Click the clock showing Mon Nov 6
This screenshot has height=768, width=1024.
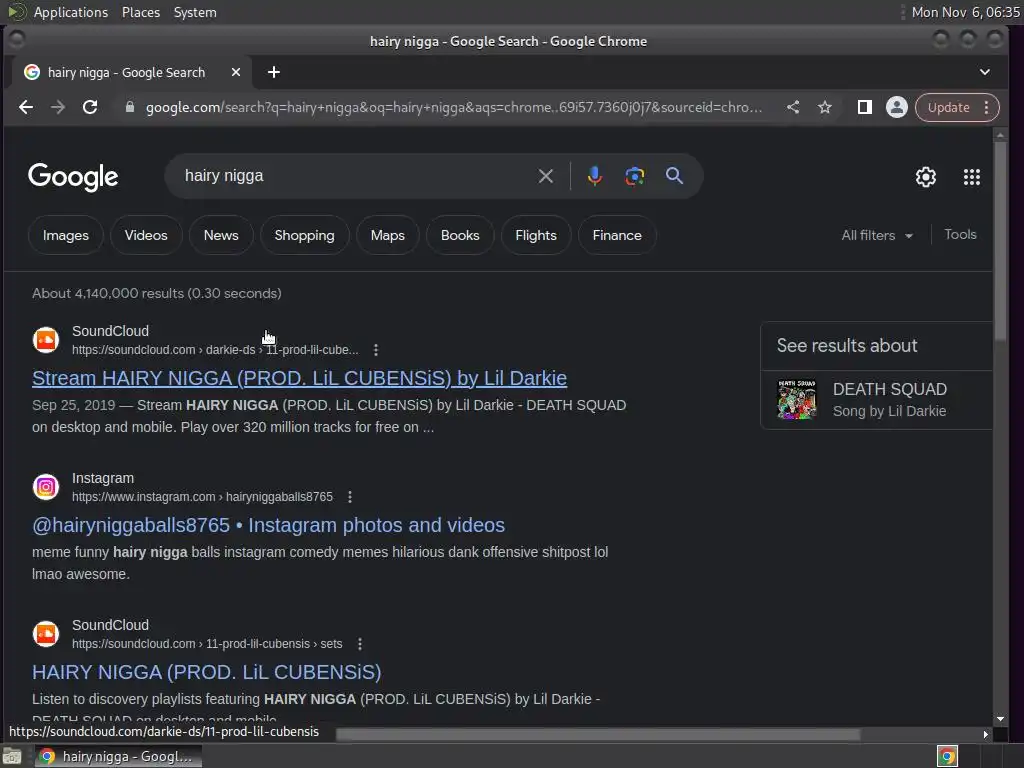click(965, 12)
